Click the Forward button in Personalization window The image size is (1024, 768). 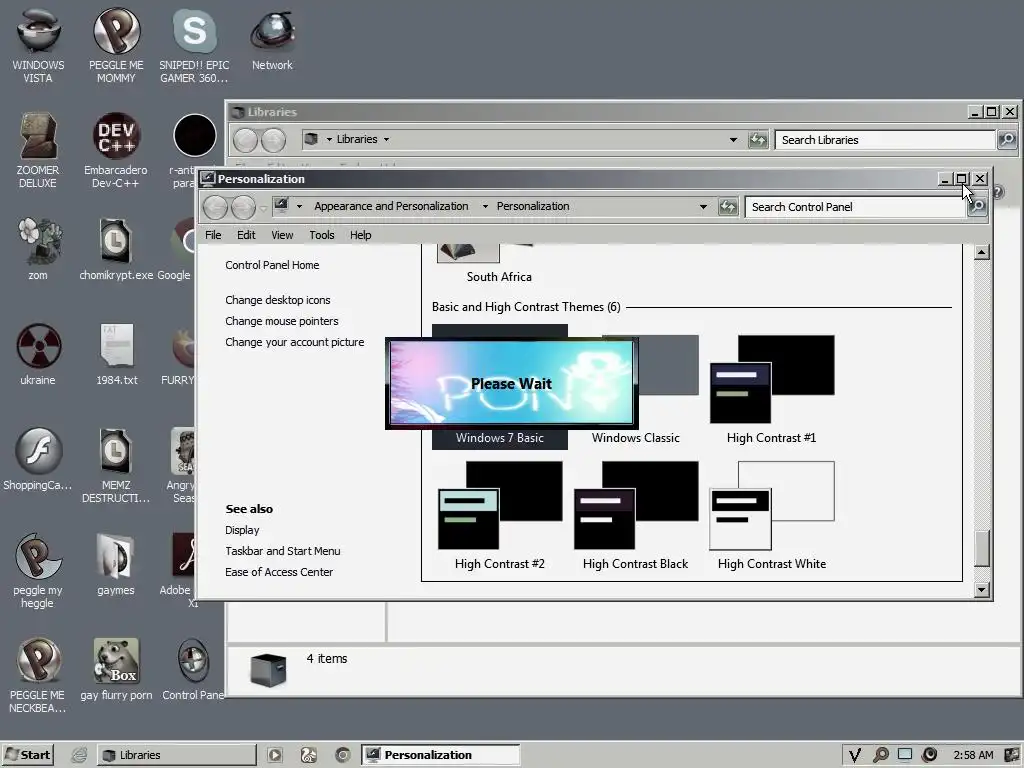243,208
